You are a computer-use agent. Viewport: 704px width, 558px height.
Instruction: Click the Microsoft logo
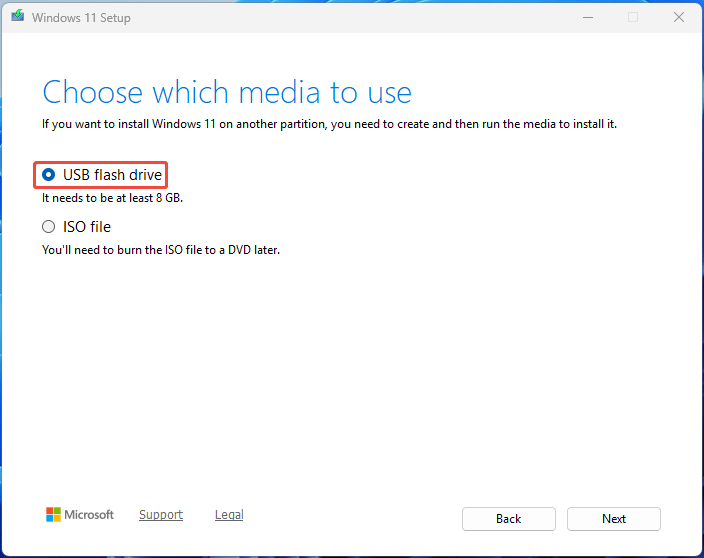click(80, 514)
